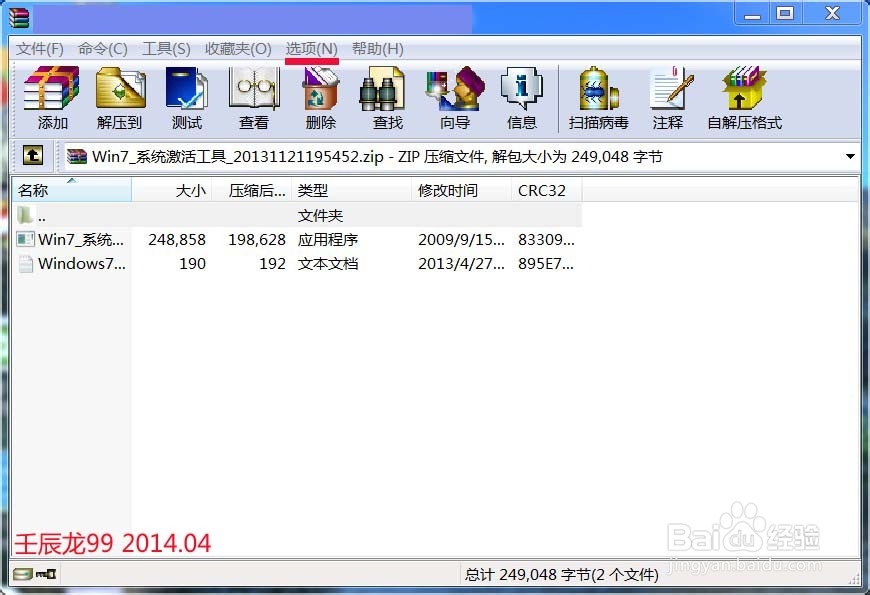Click the key icon in status bar
Image resolution: width=870 pixels, height=595 pixels.
click(x=45, y=574)
